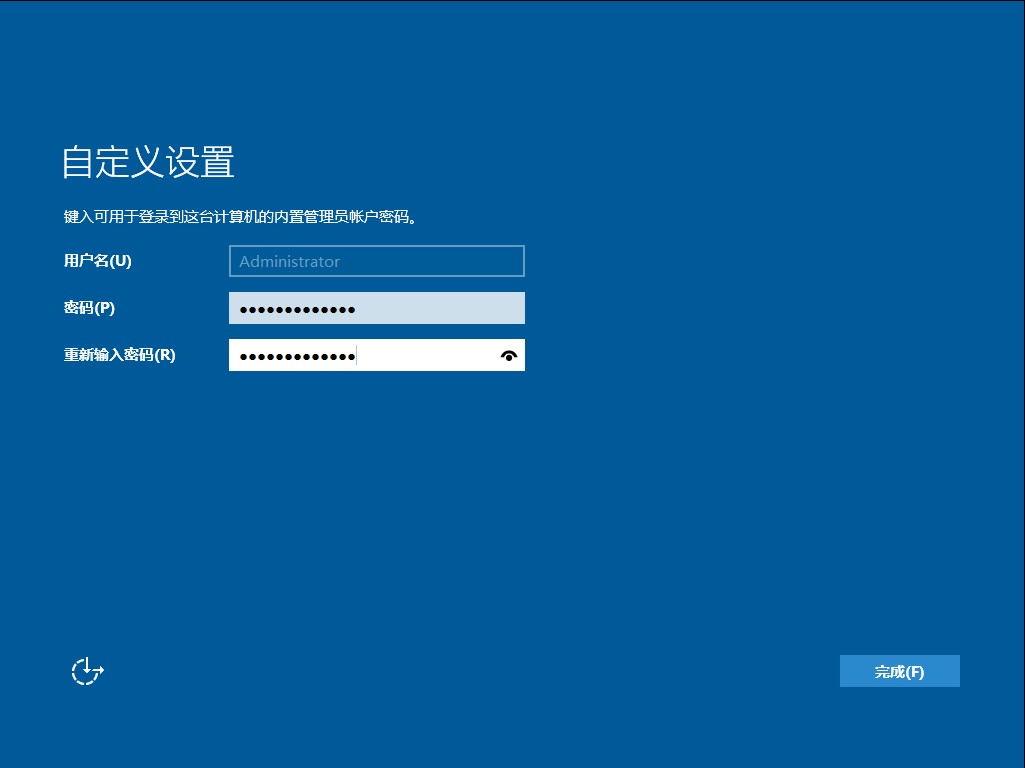1025x768 pixels.
Task: Click the 完成 text on the finish button
Action: click(x=889, y=672)
